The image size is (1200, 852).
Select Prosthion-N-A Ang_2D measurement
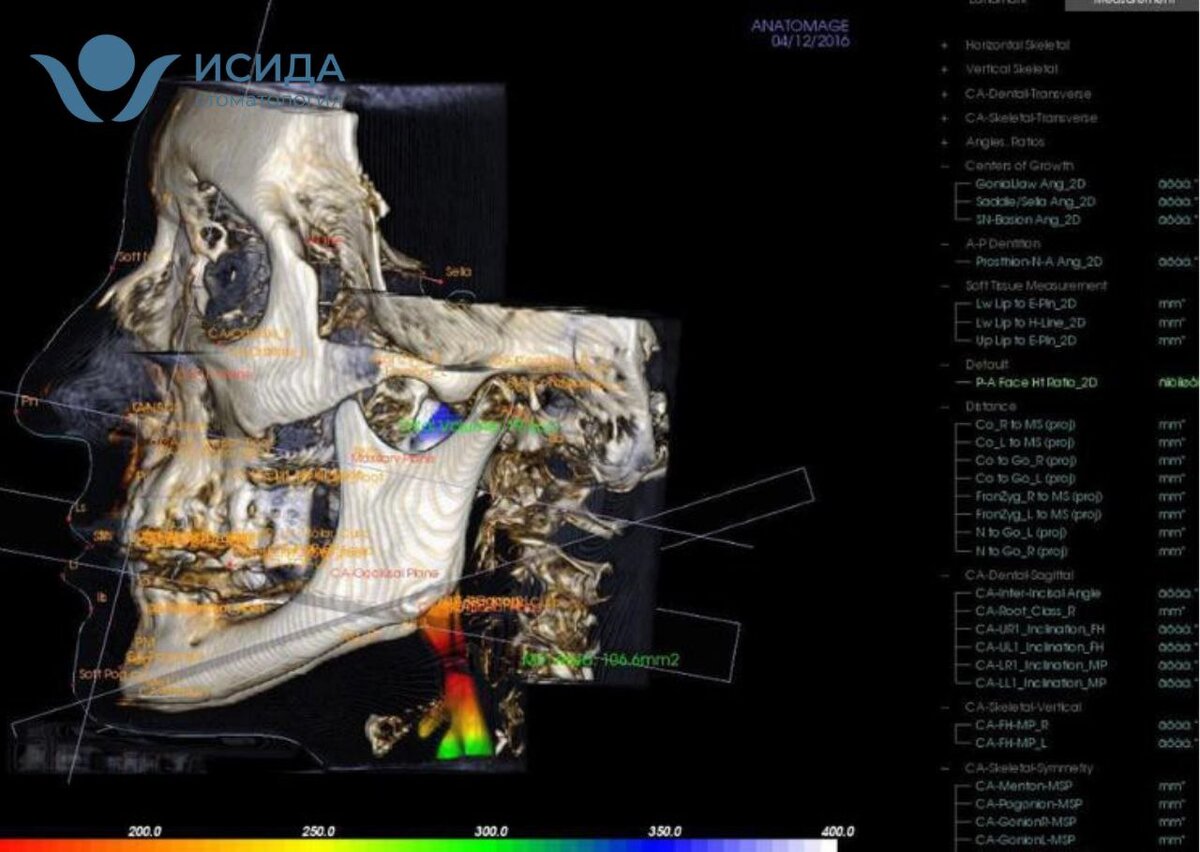1038,262
